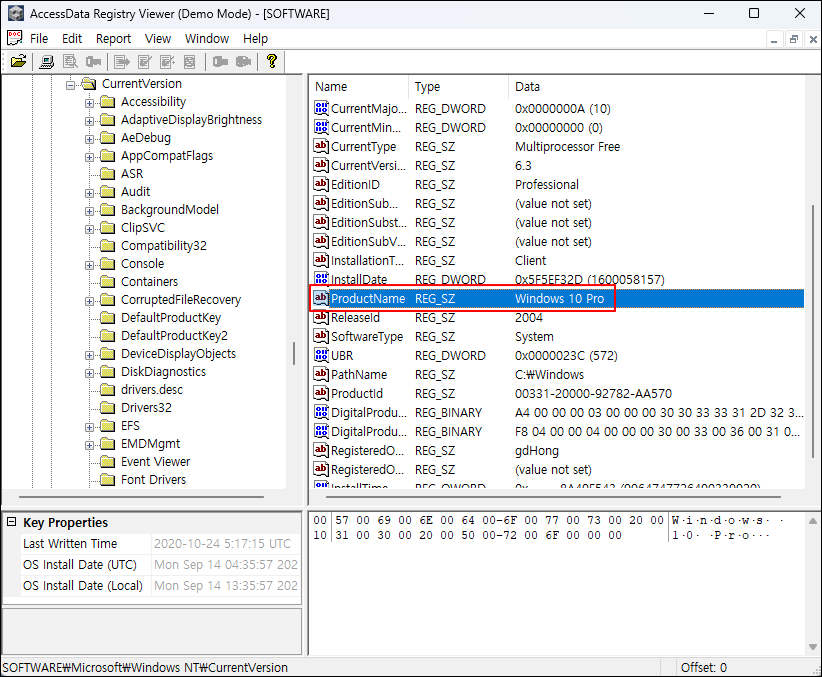Sort by the Data column header
This screenshot has height=677, width=822.
point(656,87)
